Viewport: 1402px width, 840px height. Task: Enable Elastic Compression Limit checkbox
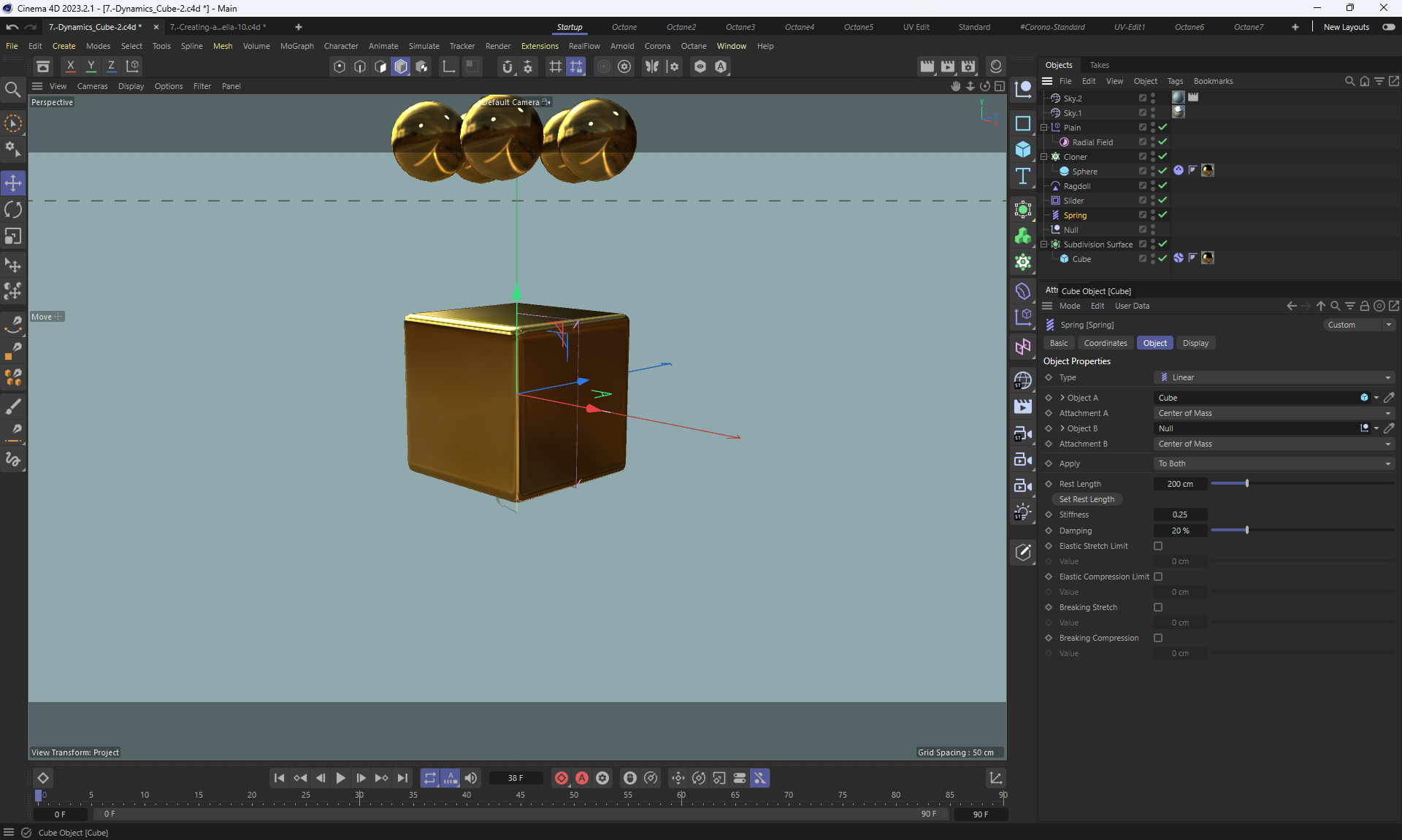tap(1158, 577)
